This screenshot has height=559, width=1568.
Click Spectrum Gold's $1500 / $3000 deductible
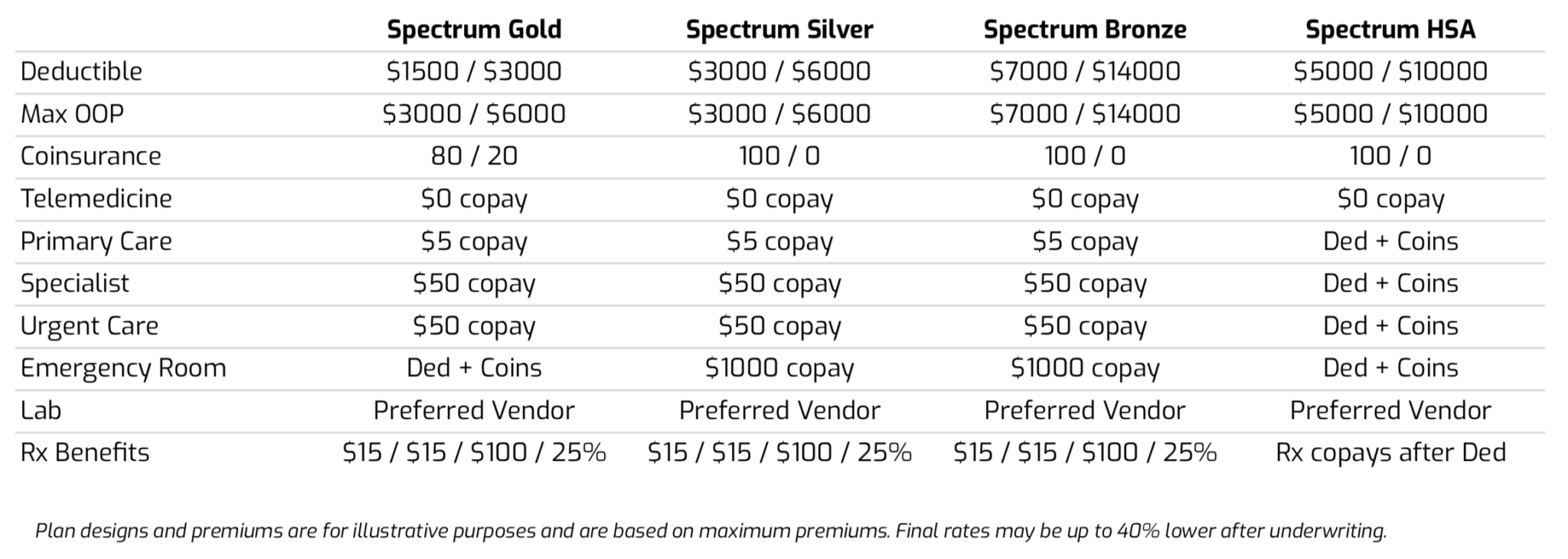point(474,72)
